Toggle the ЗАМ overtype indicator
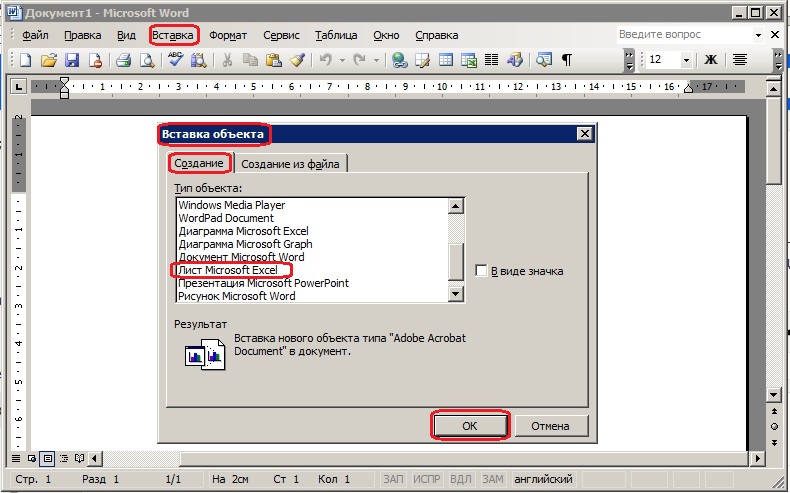The width and height of the screenshot is (790, 493). click(493, 478)
